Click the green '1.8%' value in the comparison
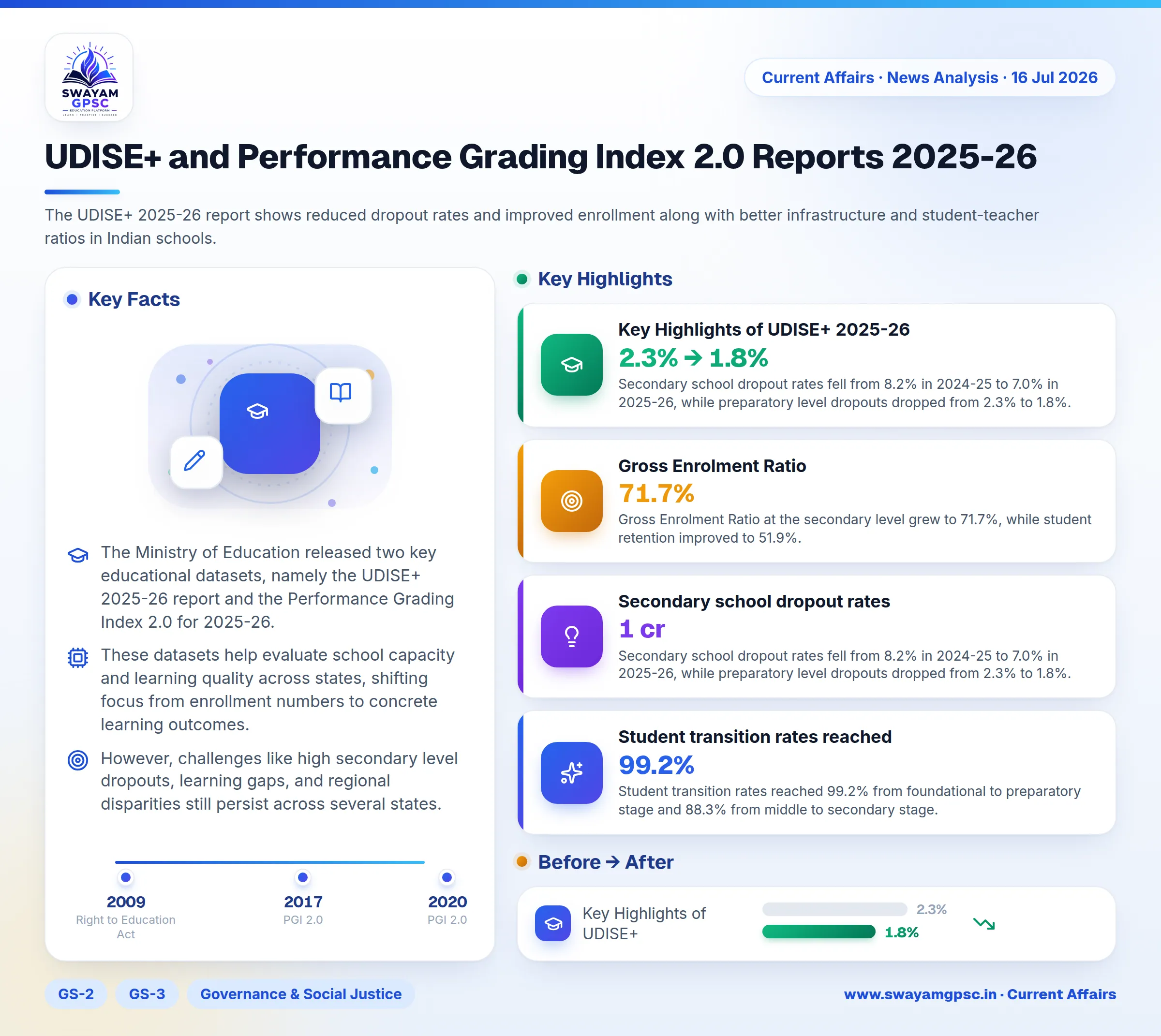This screenshot has height=1036, width=1161. (x=901, y=932)
